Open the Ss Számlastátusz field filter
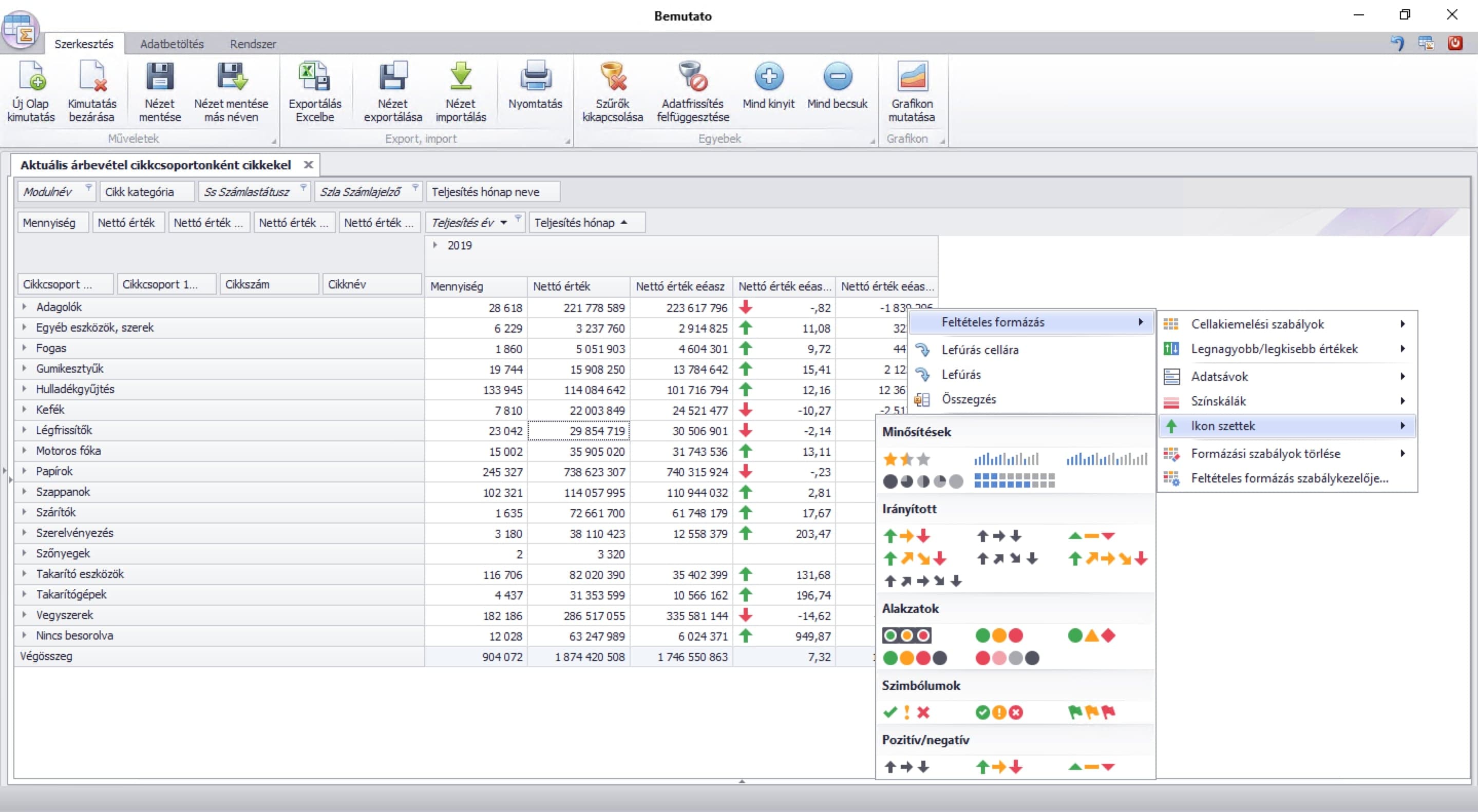Screen dimensions: 1478x812 [304, 187]
